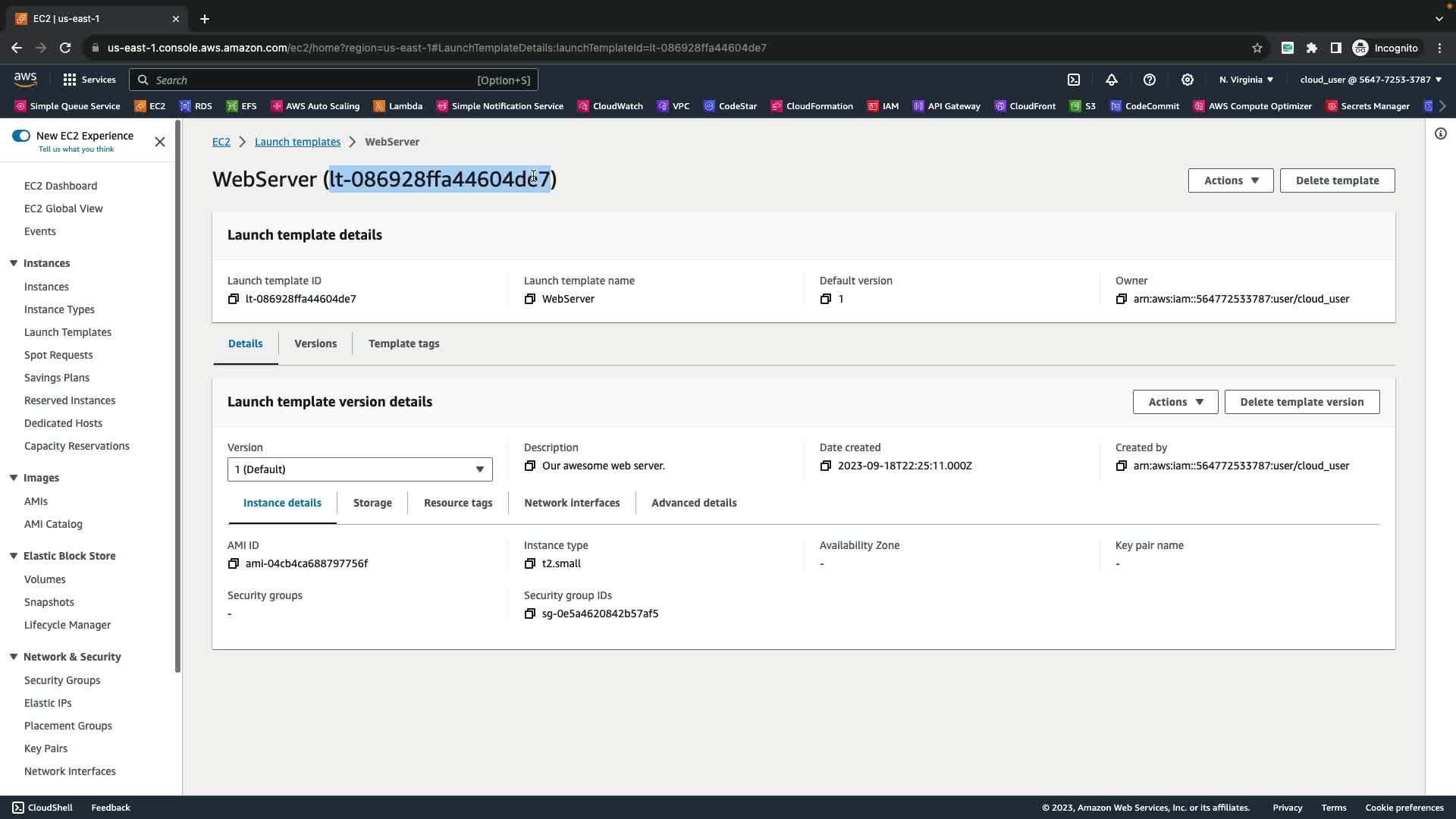This screenshot has height=819, width=1456.
Task: Open the CloudShell icon in top navbar
Action: pos(1074,80)
